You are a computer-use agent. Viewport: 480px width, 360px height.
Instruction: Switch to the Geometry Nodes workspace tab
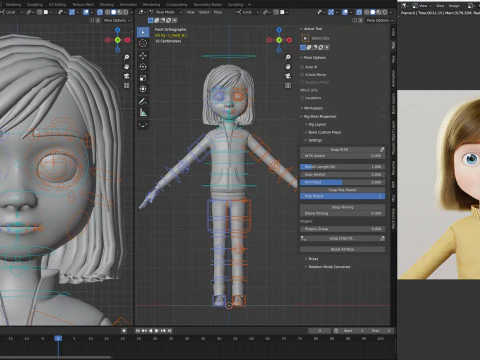[208, 5]
